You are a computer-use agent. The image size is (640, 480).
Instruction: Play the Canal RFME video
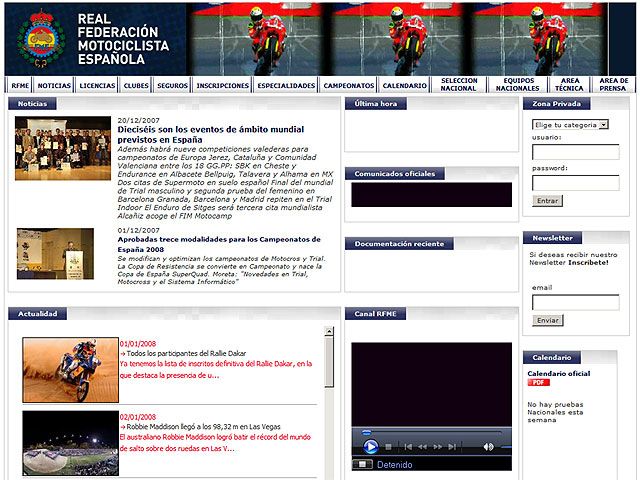point(371,447)
